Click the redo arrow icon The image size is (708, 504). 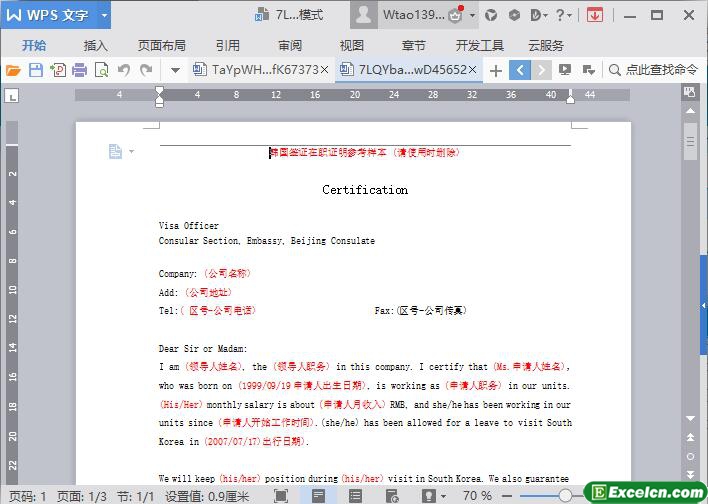click(146, 70)
